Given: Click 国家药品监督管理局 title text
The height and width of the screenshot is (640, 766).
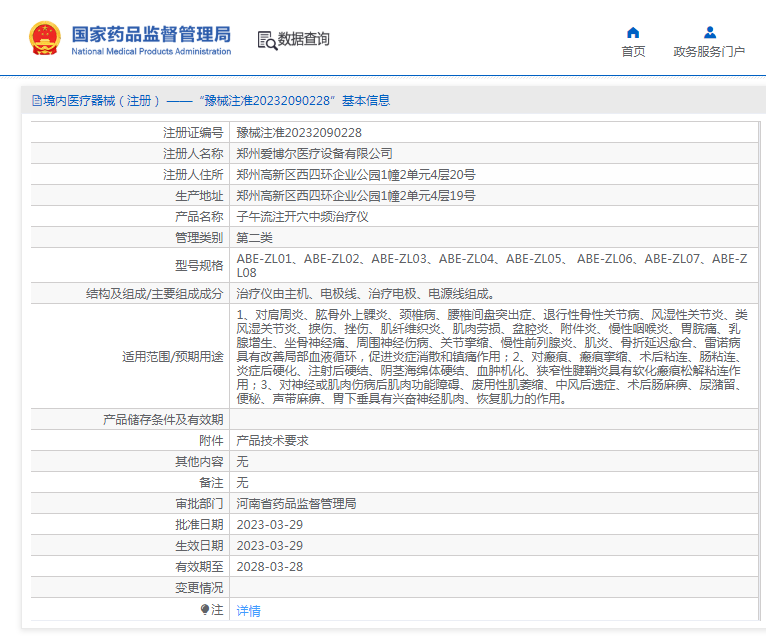Looking at the screenshot, I should [151, 34].
